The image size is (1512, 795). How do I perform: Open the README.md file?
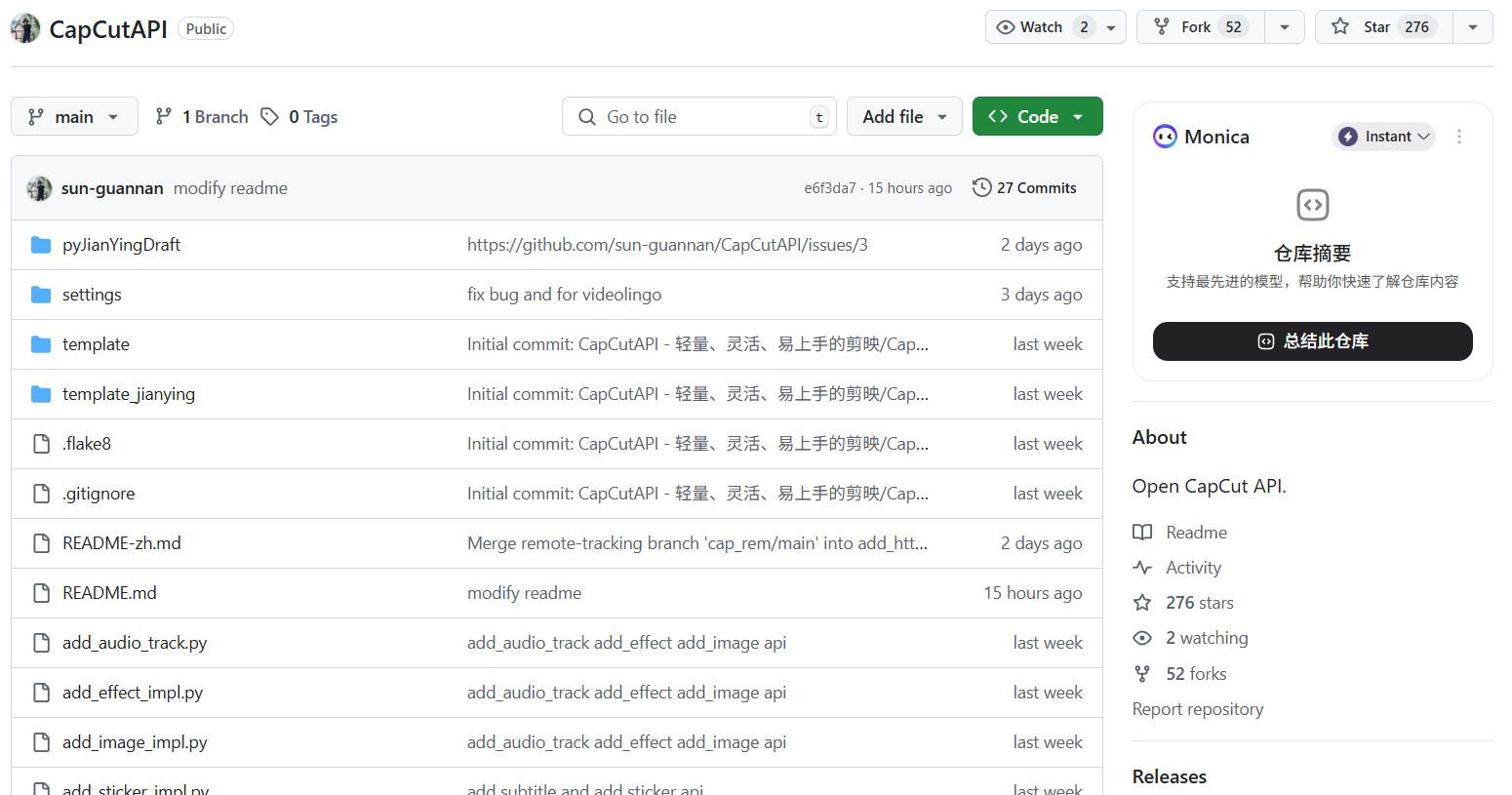tap(109, 593)
